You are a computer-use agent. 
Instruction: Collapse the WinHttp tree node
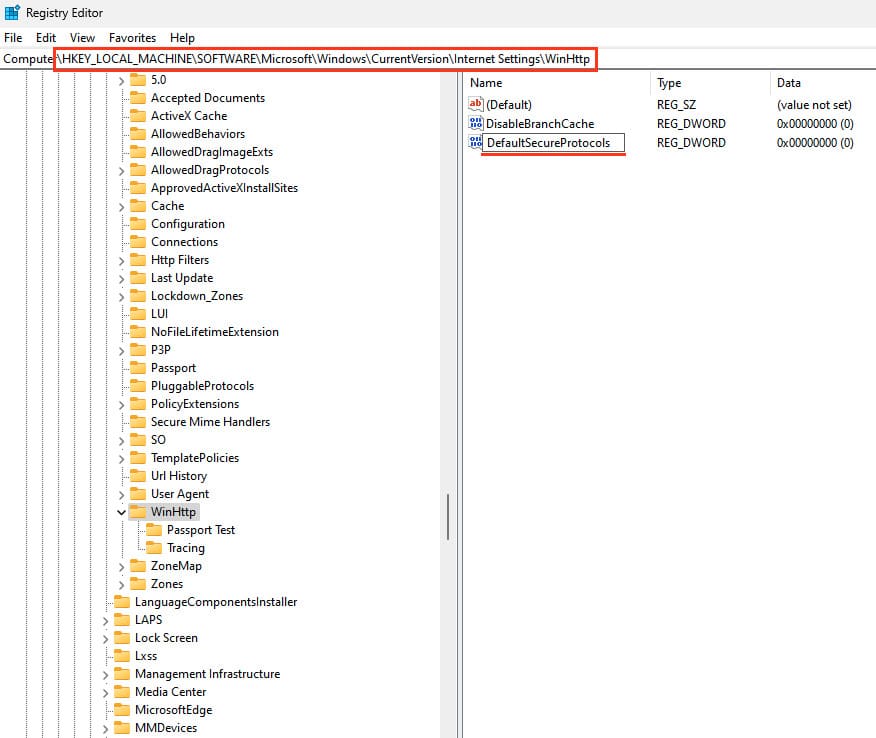122,512
